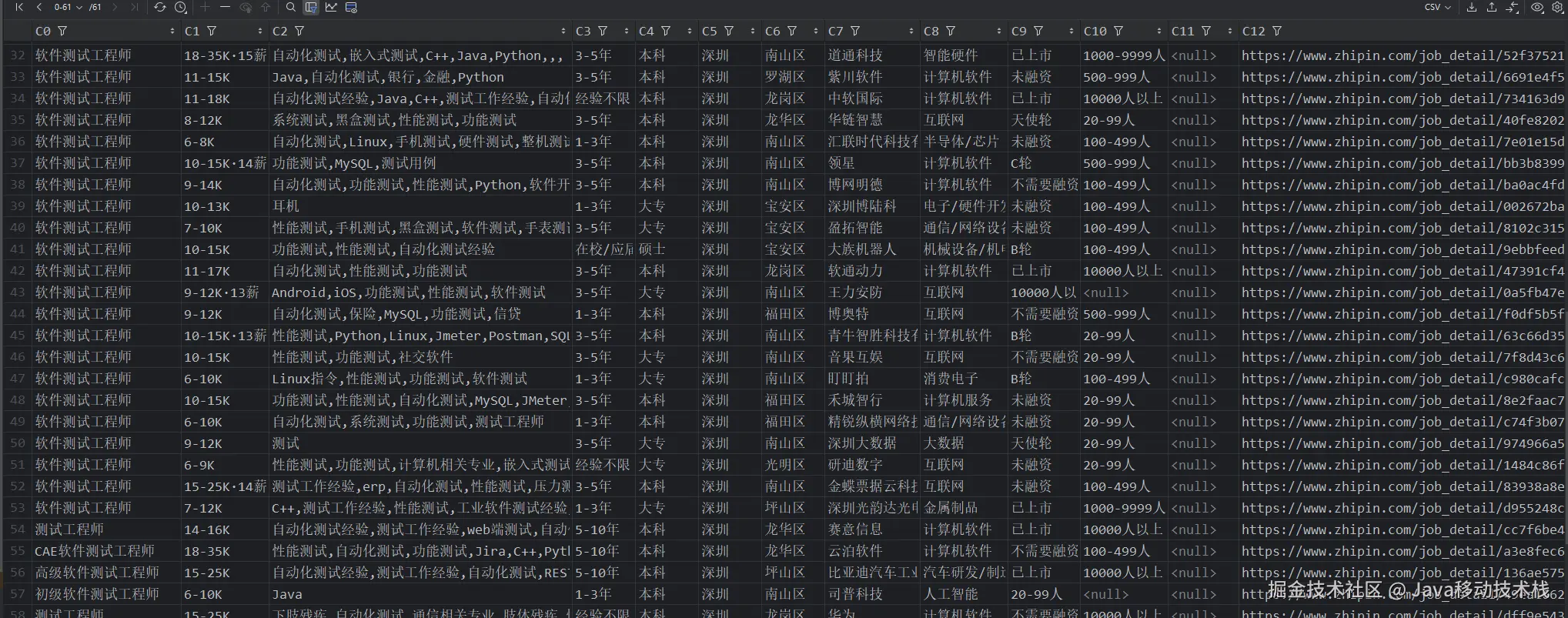The width and height of the screenshot is (1568, 618).
Task: Open the auto-refresh clock options
Action: click(180, 7)
